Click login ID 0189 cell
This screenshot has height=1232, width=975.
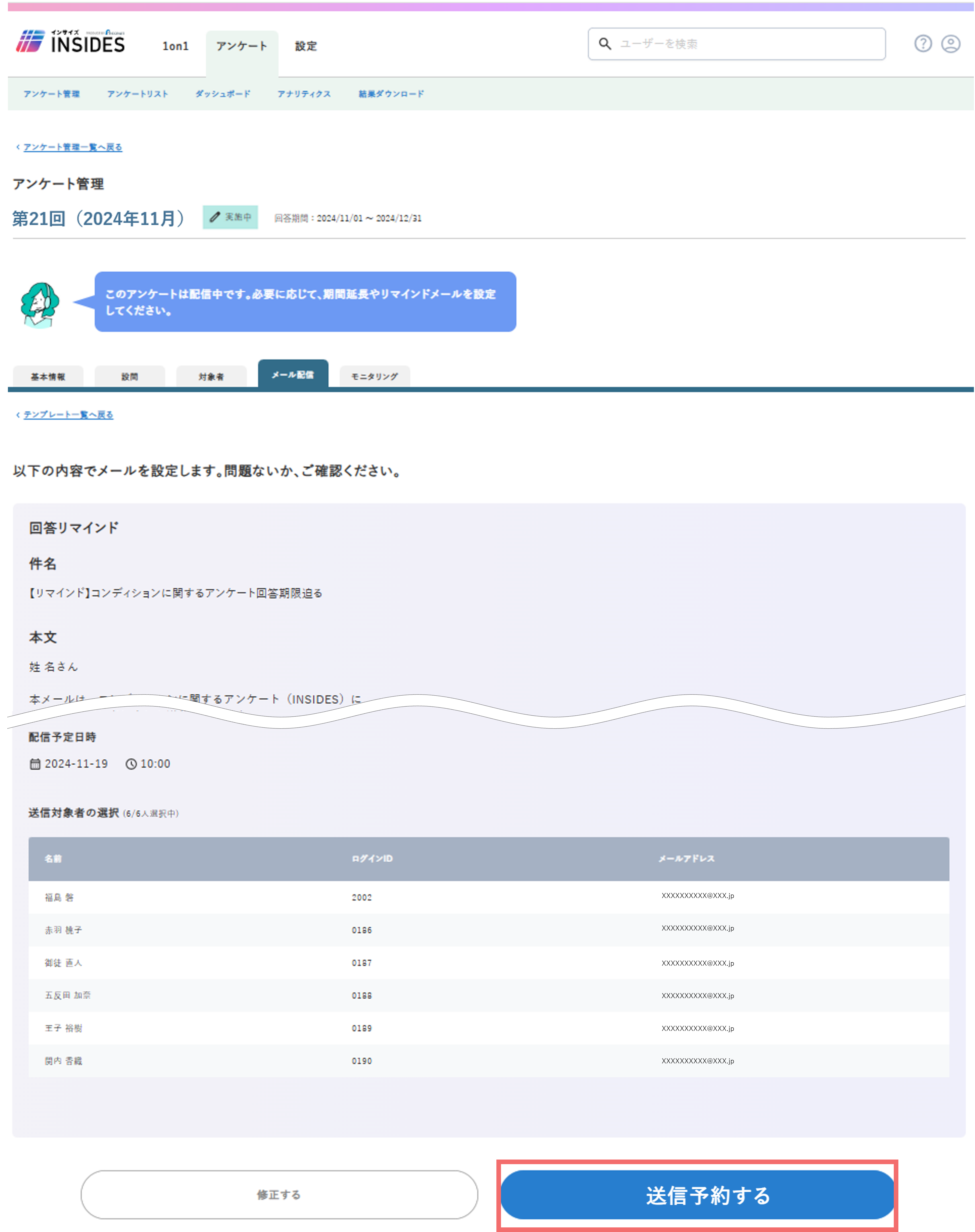pyautogui.click(x=362, y=1028)
